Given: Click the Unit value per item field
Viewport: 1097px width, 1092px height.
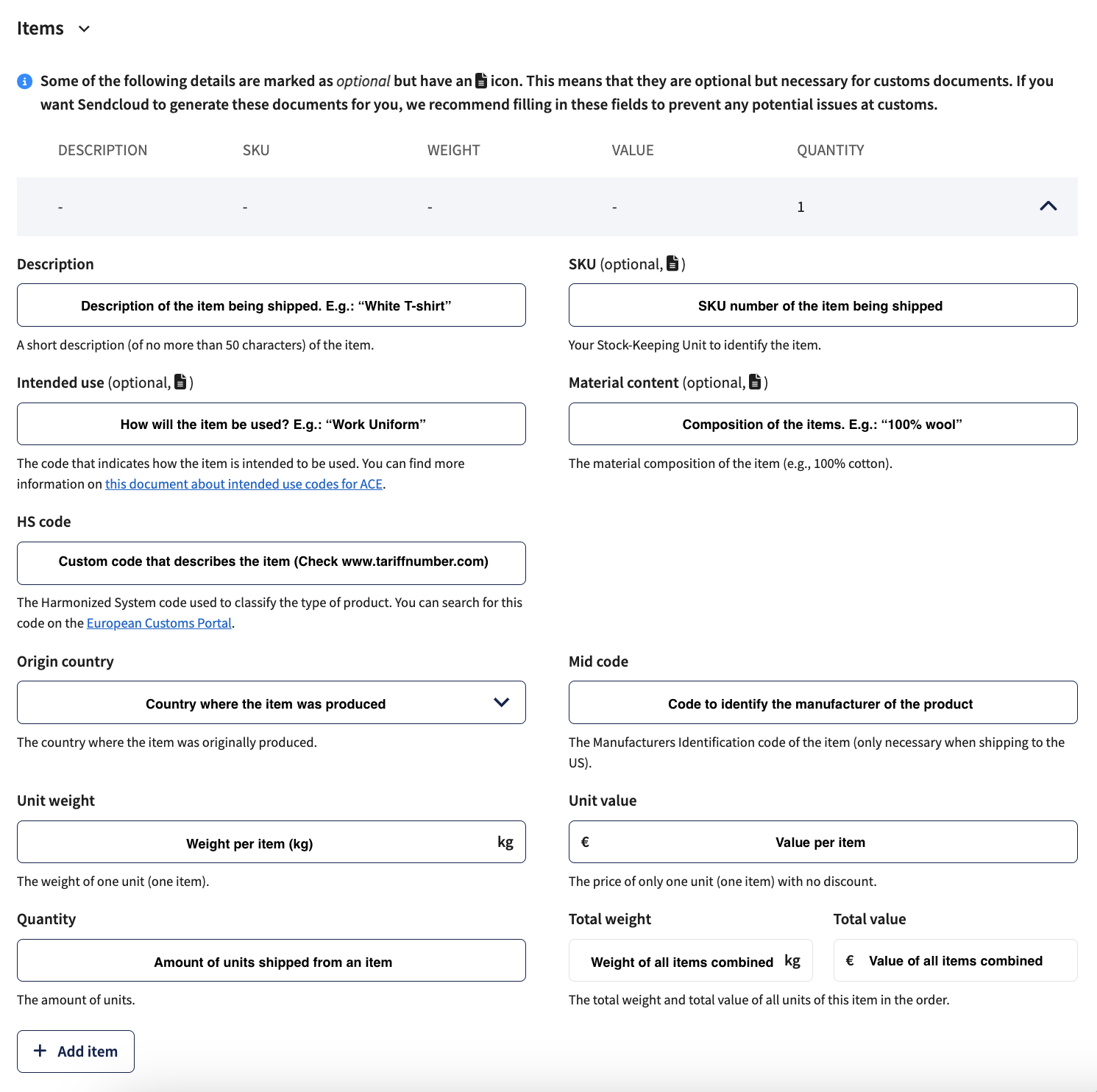Looking at the screenshot, I should click(822, 842).
